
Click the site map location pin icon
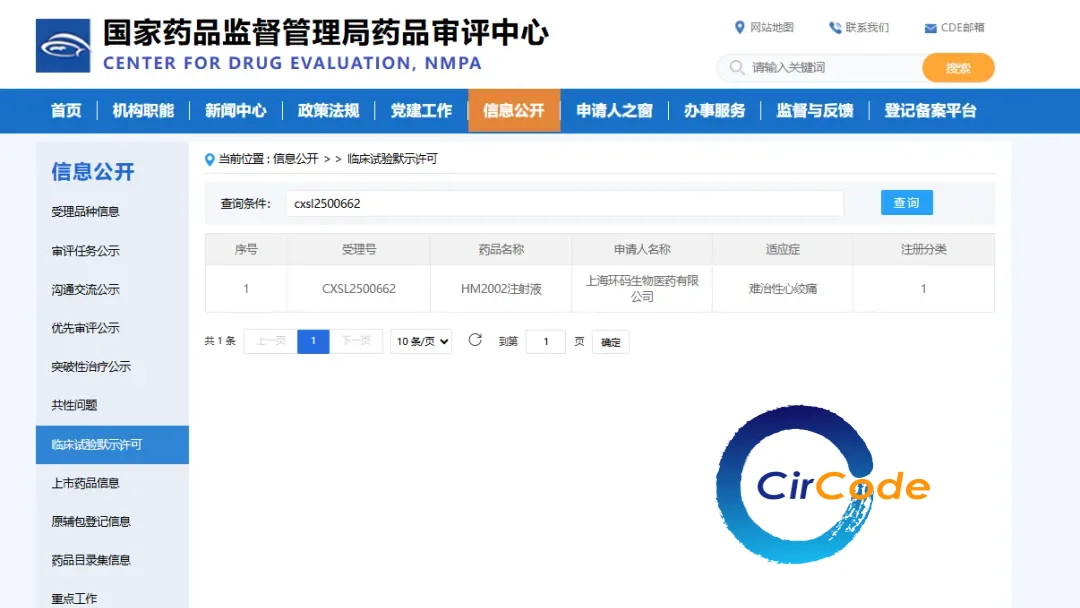click(x=740, y=28)
